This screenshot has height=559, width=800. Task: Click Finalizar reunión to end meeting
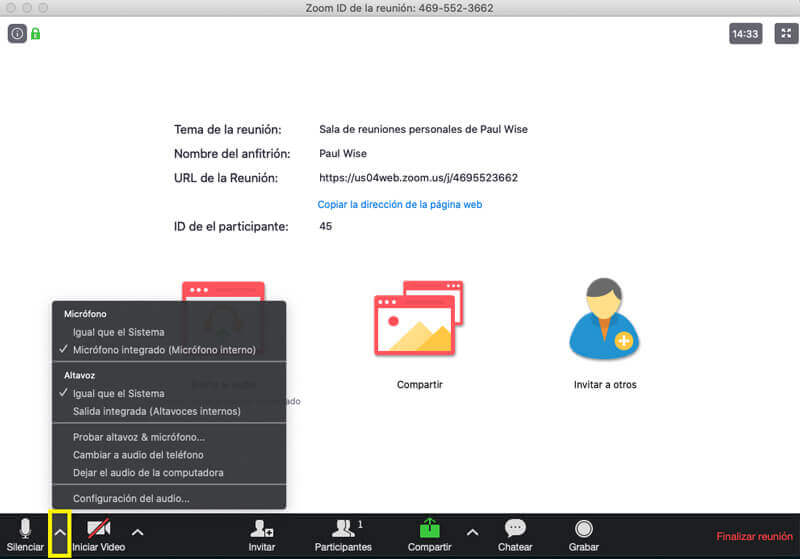tap(754, 536)
